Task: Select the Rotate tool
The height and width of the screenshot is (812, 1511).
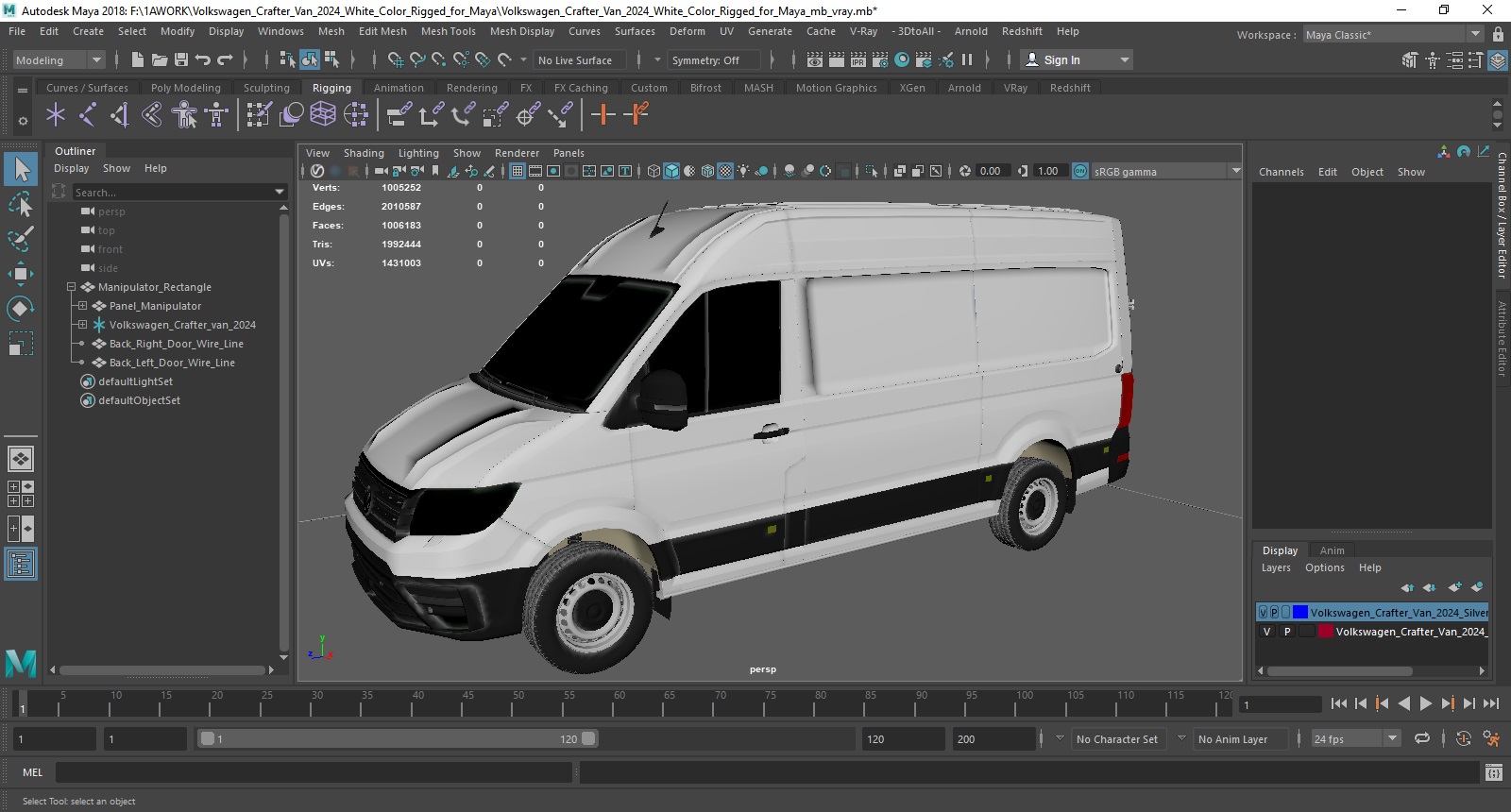Action: pyautogui.click(x=21, y=309)
